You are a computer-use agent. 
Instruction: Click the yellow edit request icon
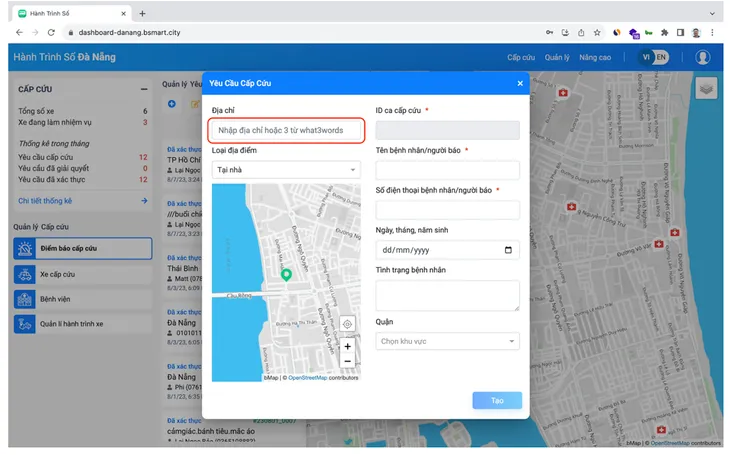195,104
